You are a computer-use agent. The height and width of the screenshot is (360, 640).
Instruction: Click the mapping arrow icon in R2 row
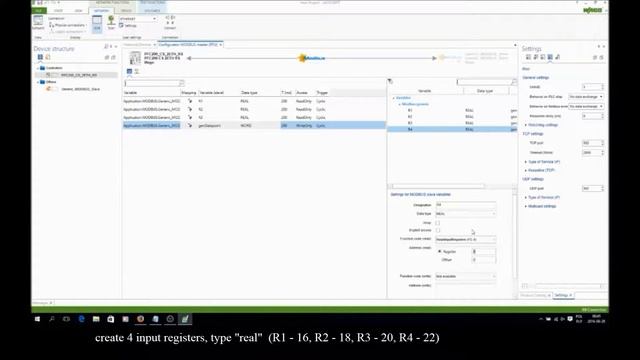pos(190,109)
